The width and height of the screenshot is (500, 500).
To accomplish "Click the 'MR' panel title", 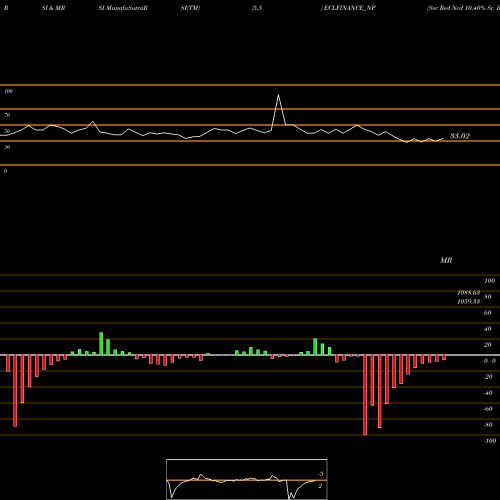I will (446, 260).
